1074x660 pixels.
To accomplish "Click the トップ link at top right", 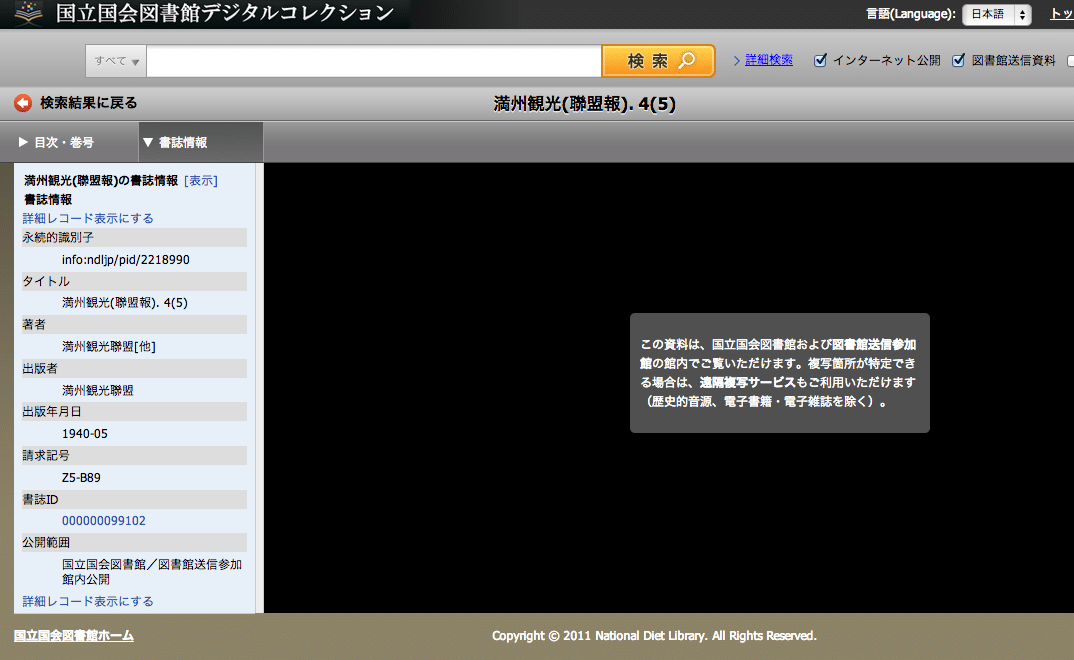I will click(x=1060, y=14).
